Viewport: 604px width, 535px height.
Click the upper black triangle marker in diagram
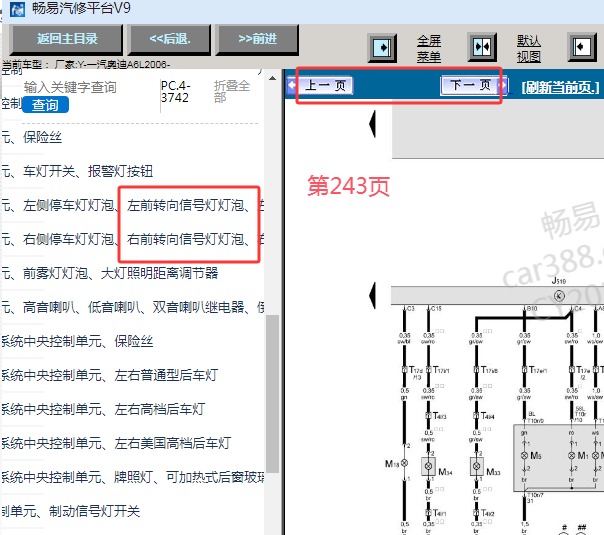coord(372,124)
